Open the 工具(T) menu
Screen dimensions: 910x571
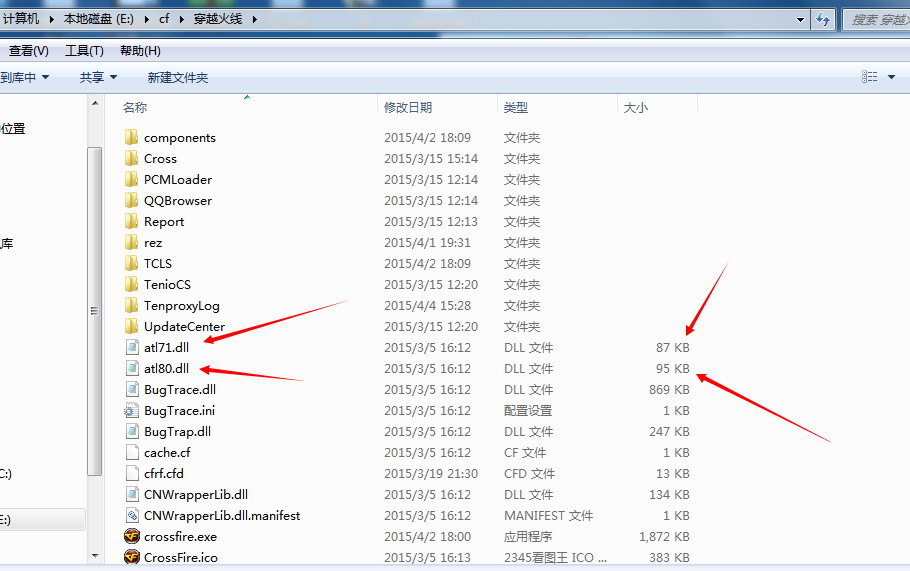pyautogui.click(x=84, y=51)
